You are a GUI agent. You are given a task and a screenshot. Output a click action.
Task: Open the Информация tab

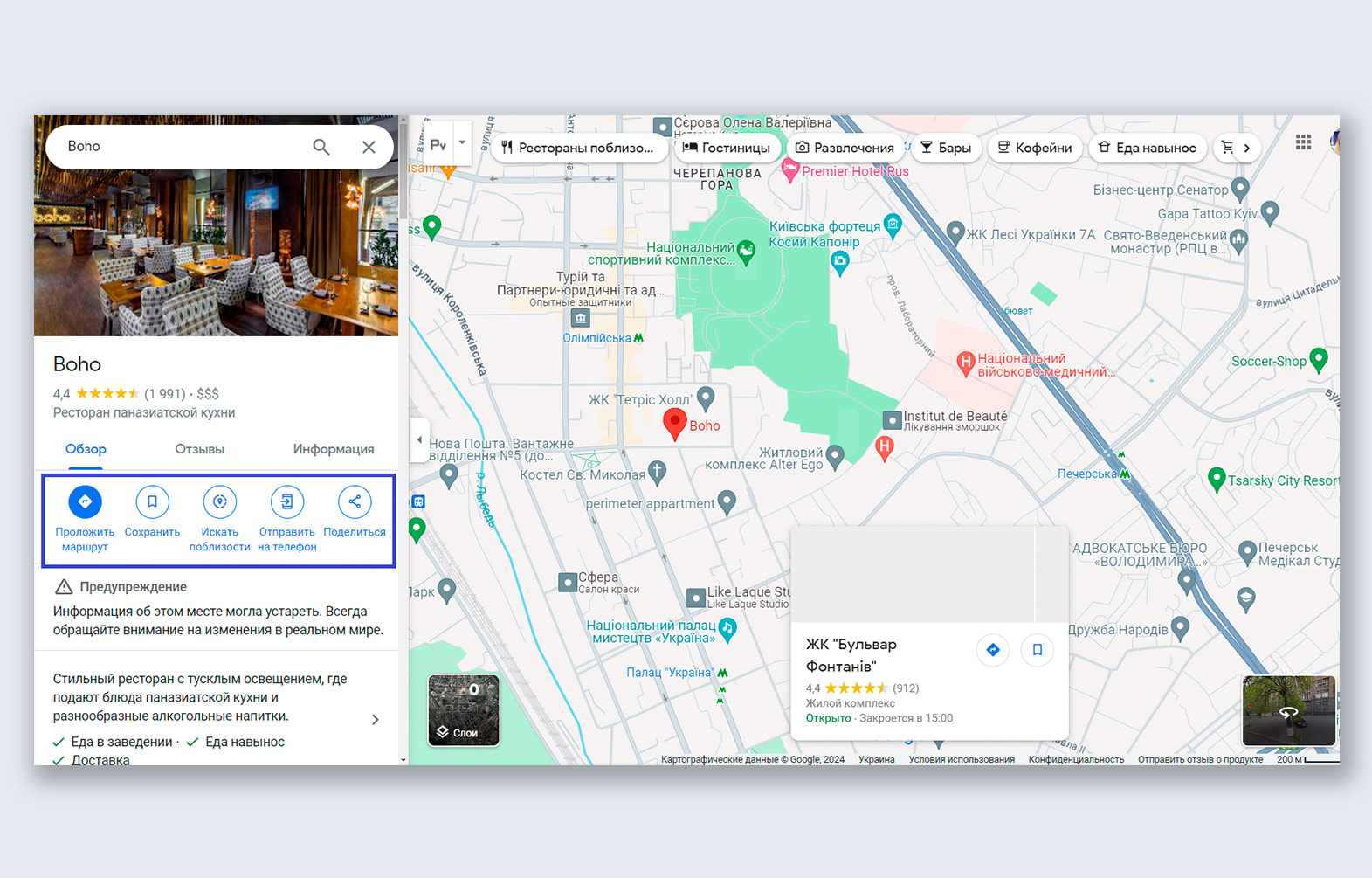pos(334,449)
